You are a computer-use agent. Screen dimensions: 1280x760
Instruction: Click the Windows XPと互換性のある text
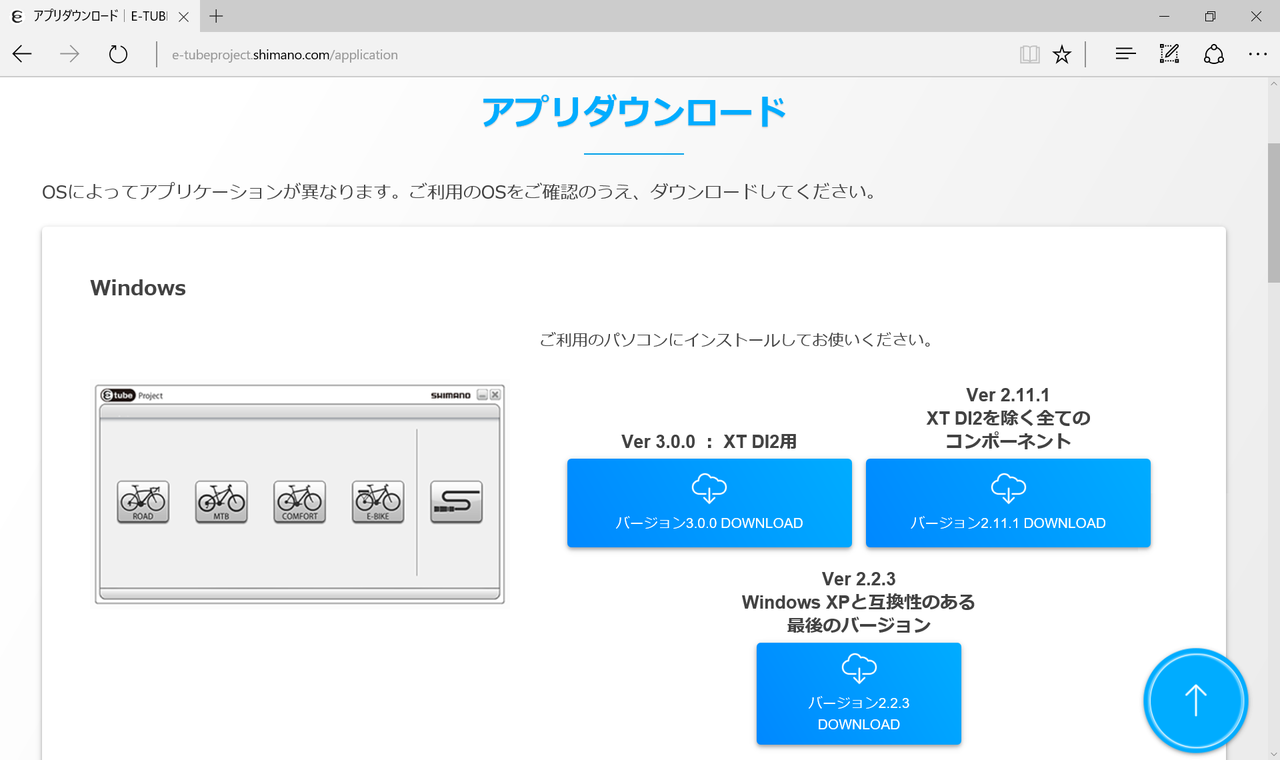tap(858, 603)
